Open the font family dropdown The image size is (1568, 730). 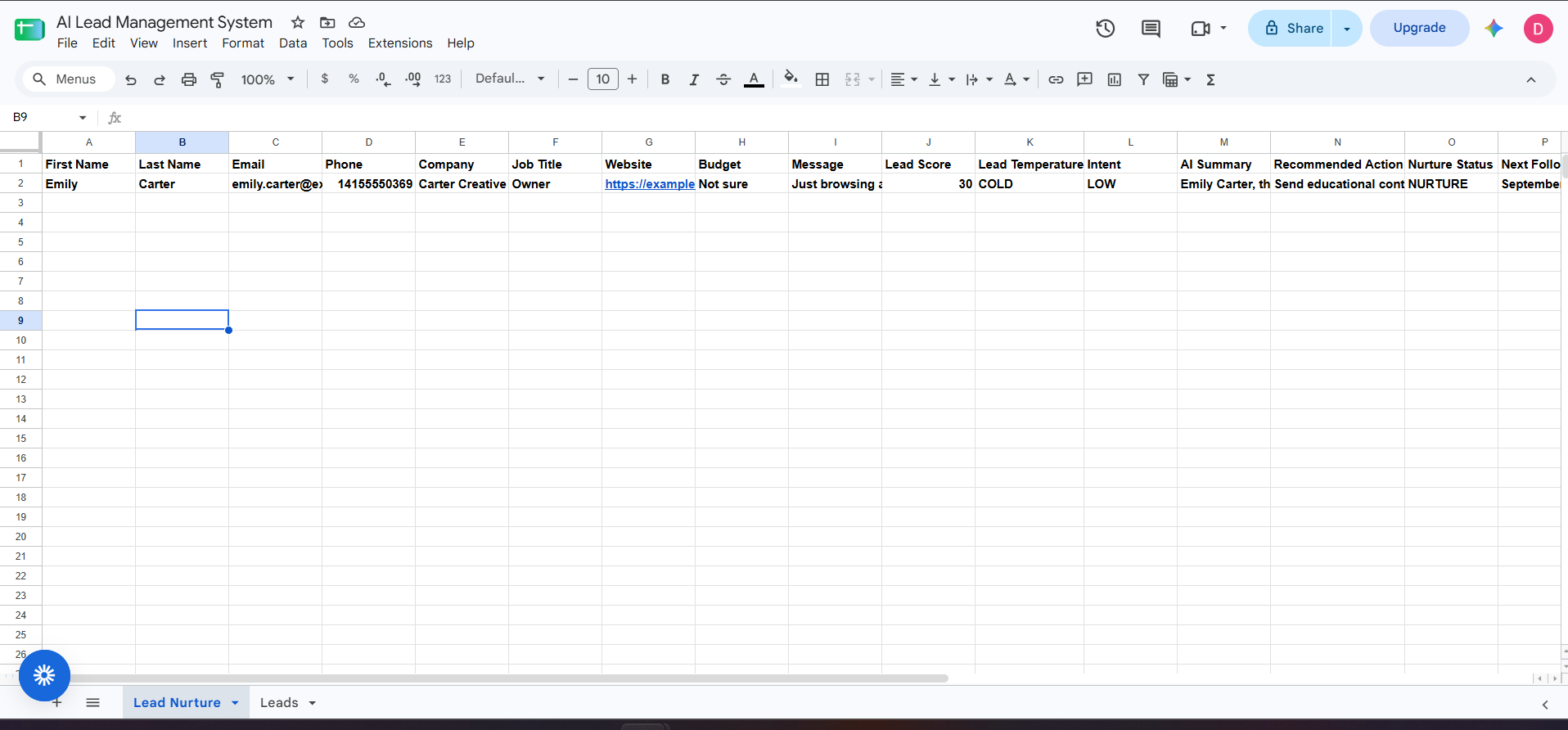coord(510,79)
